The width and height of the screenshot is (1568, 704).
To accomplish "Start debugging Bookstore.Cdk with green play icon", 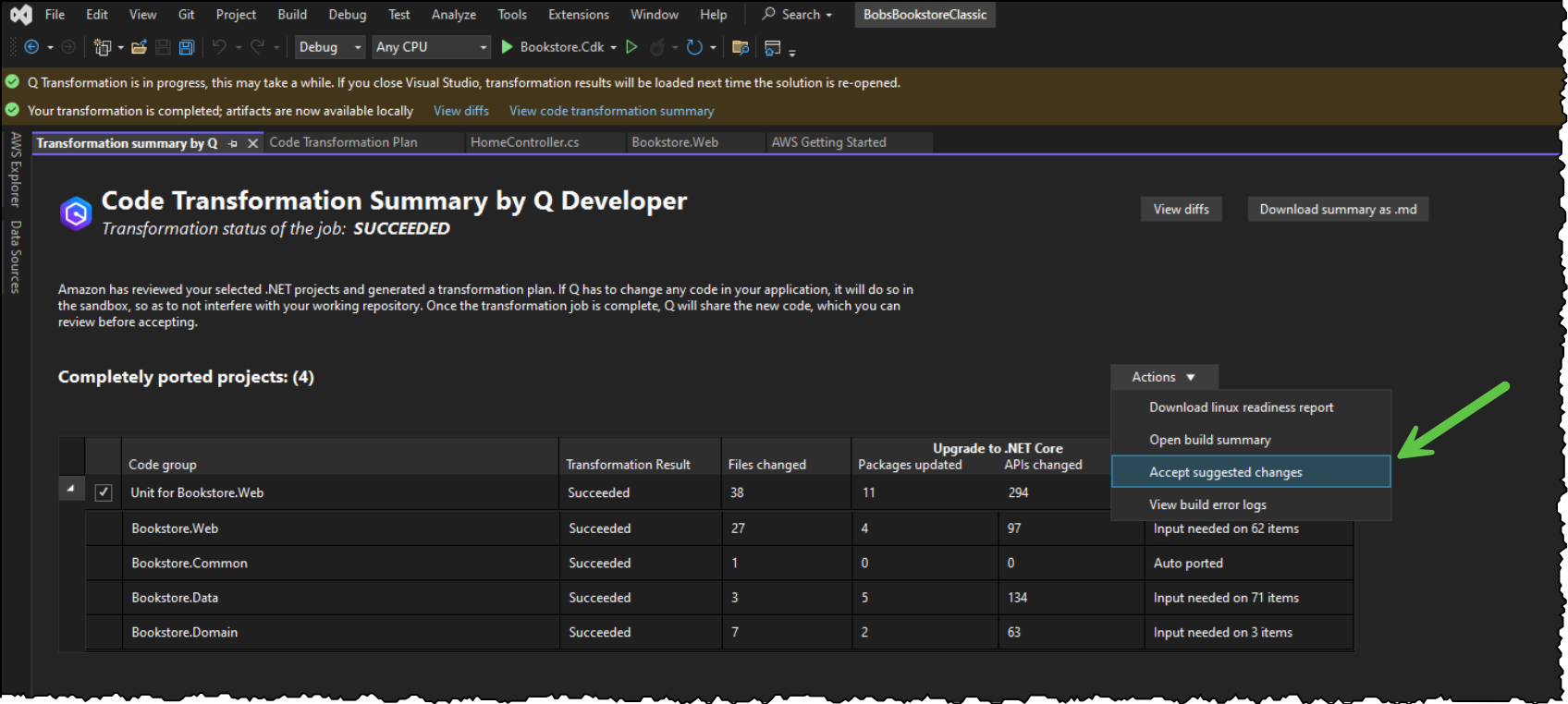I will coord(507,47).
